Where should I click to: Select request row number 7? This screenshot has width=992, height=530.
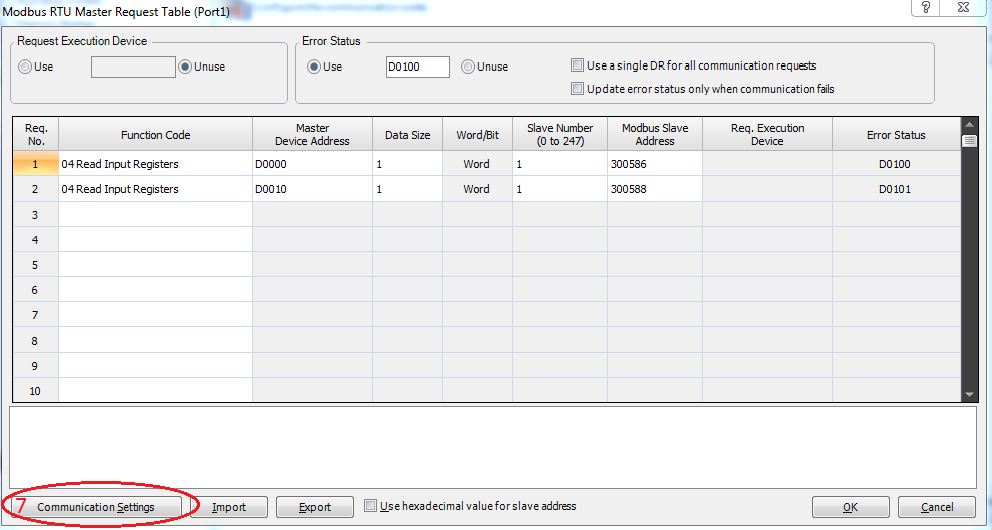click(35, 315)
